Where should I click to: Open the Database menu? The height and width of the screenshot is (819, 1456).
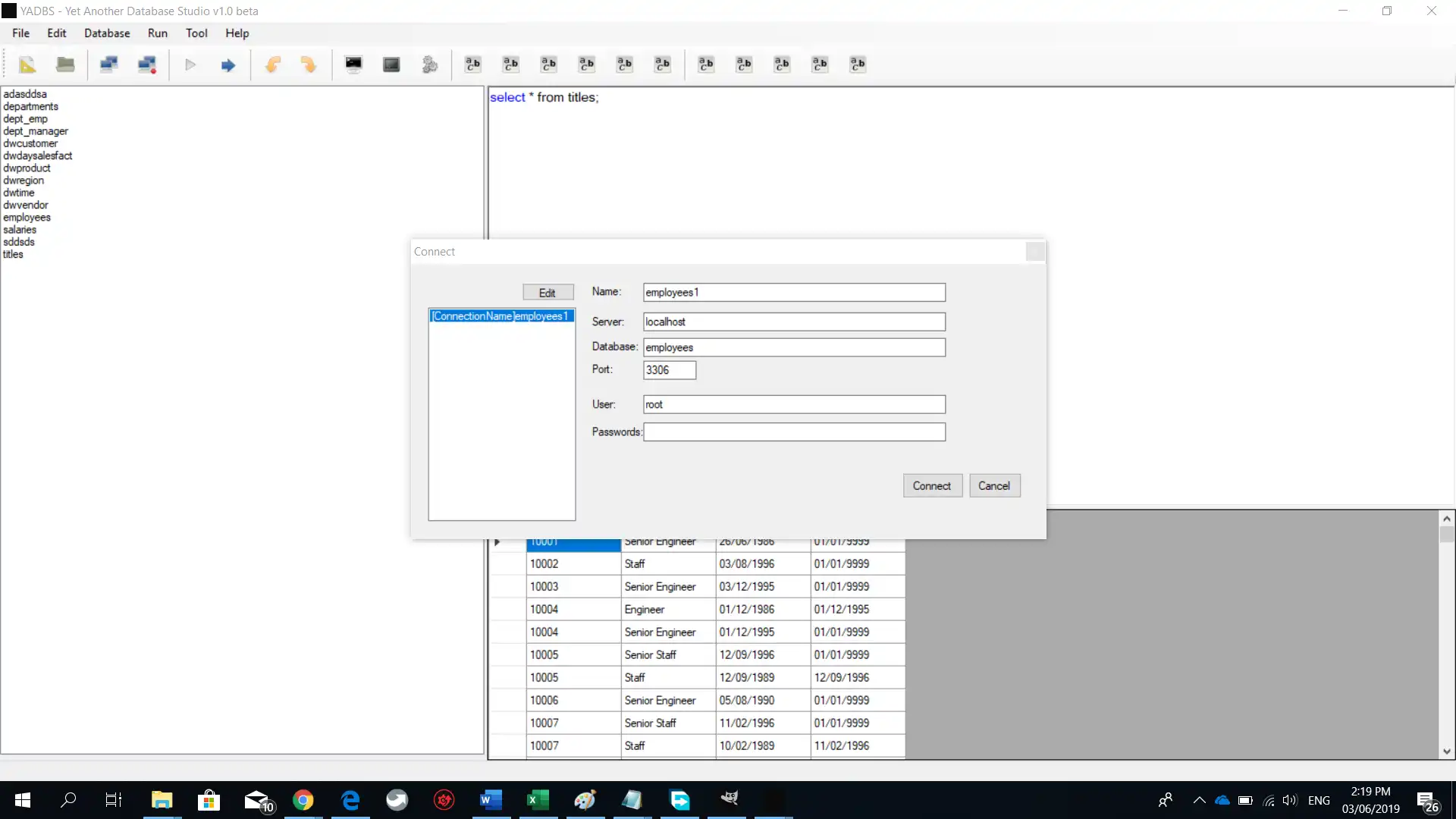[107, 33]
